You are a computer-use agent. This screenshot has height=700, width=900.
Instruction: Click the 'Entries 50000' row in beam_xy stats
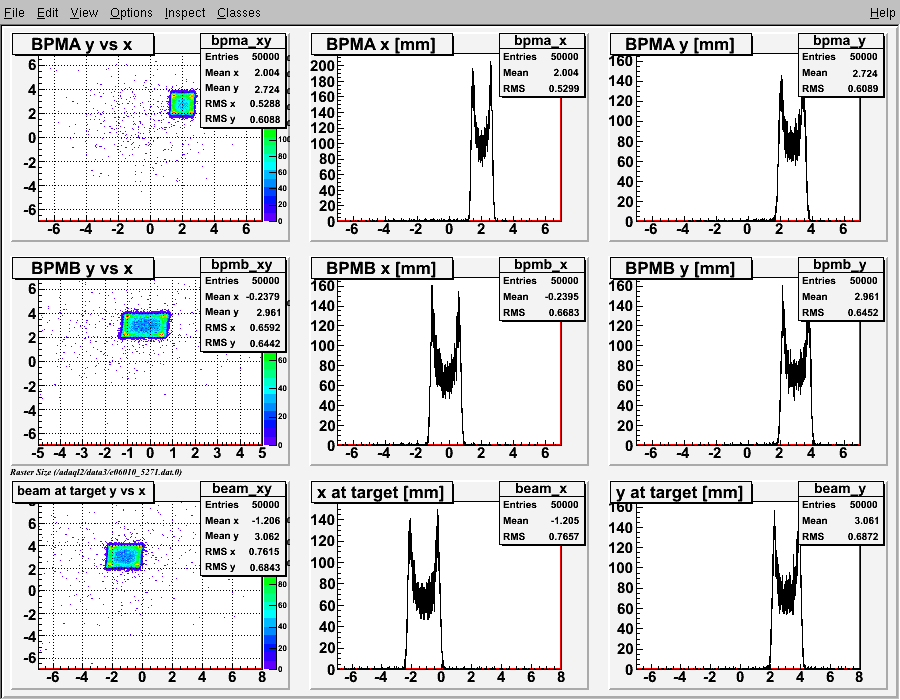pos(242,505)
